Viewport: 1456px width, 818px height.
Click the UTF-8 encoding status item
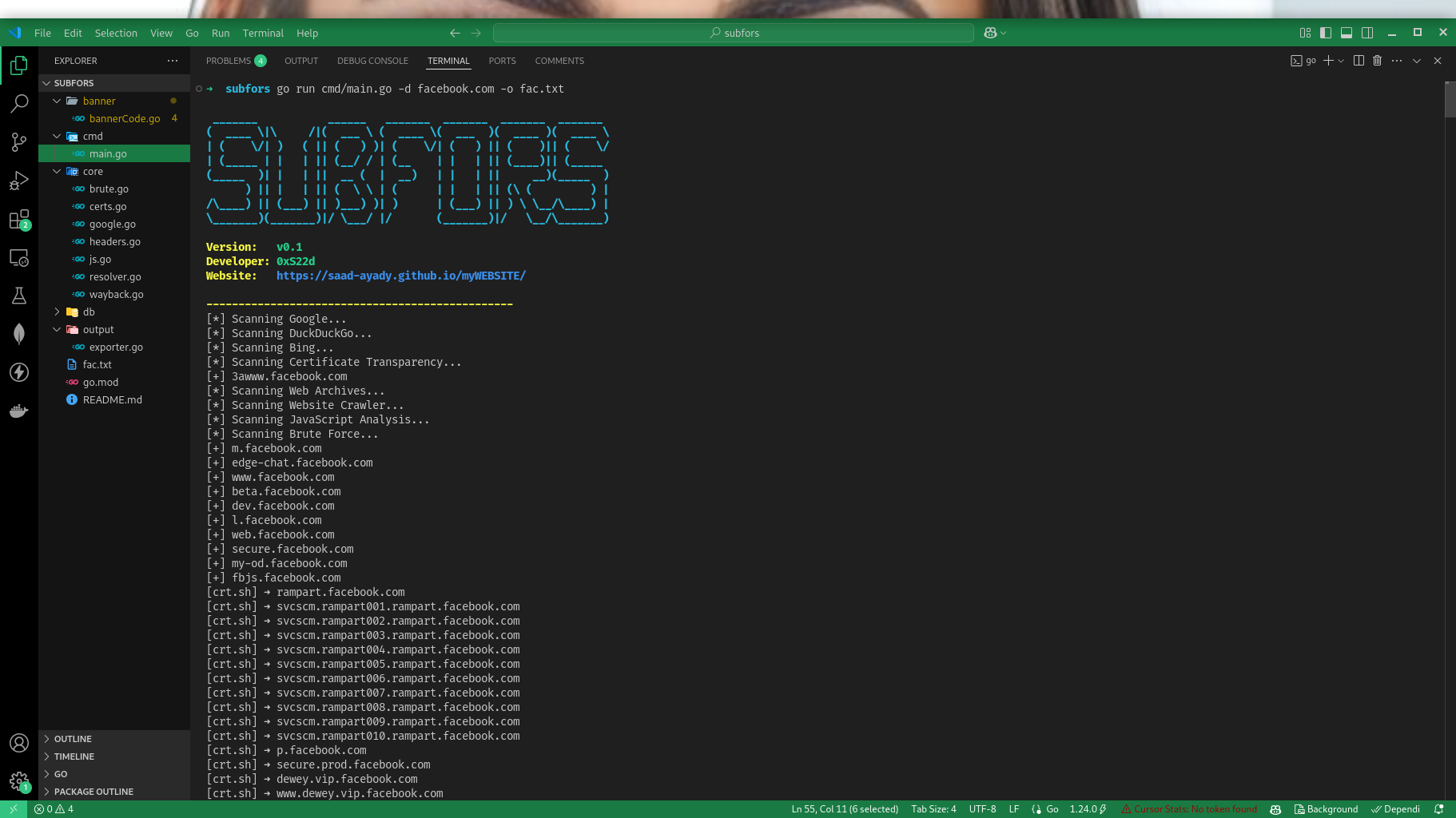[x=982, y=809]
